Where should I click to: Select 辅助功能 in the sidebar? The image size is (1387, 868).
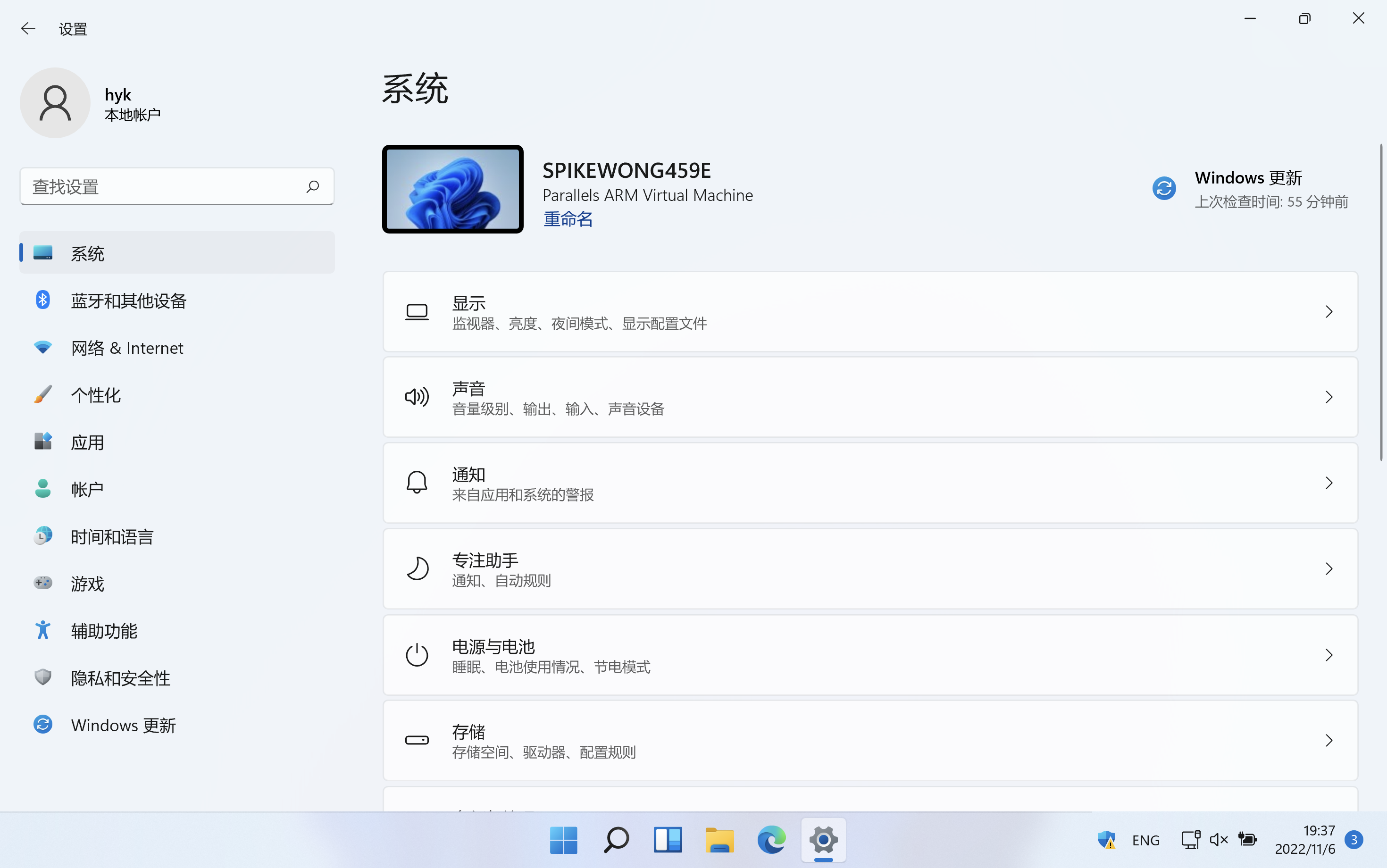click(x=177, y=630)
